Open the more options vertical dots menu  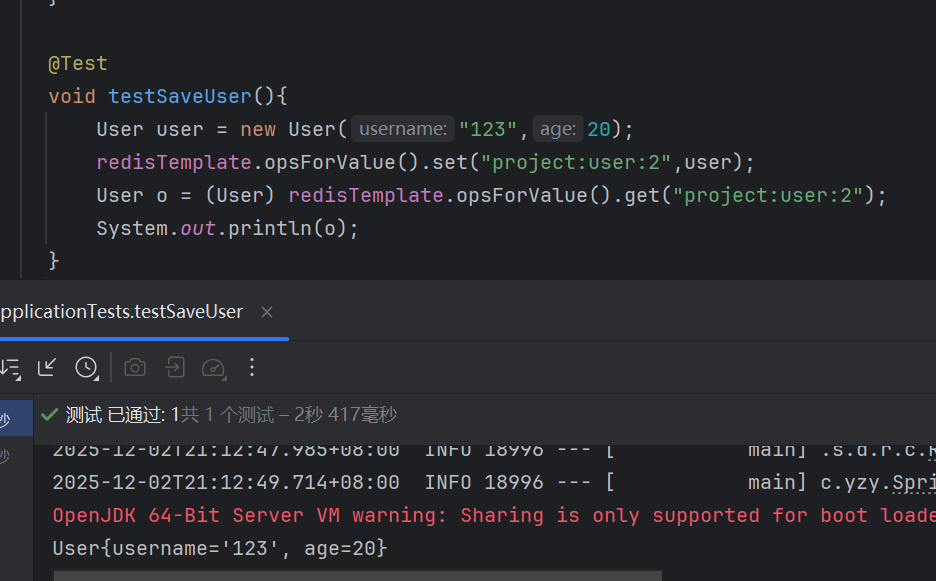252,367
